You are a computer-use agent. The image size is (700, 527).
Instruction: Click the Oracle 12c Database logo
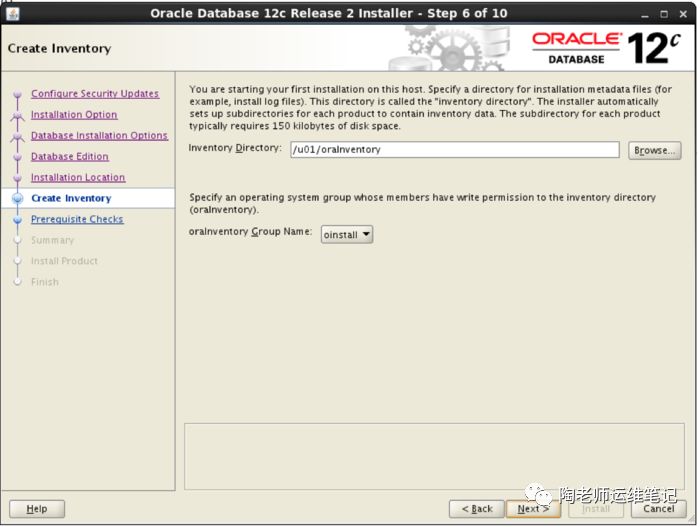(x=606, y=48)
